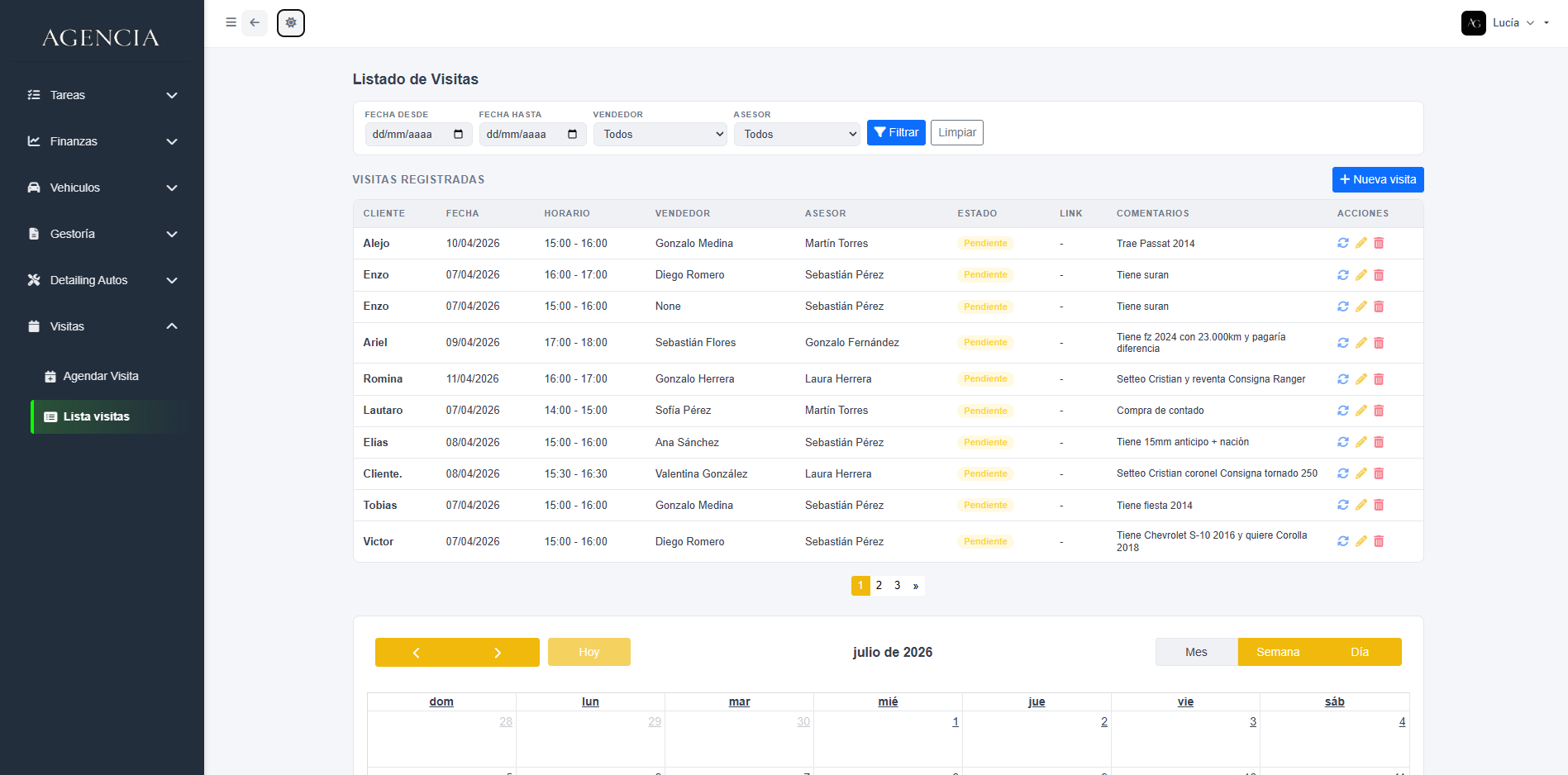Select Lista visitas in sidebar
1568x775 pixels.
coord(110,416)
